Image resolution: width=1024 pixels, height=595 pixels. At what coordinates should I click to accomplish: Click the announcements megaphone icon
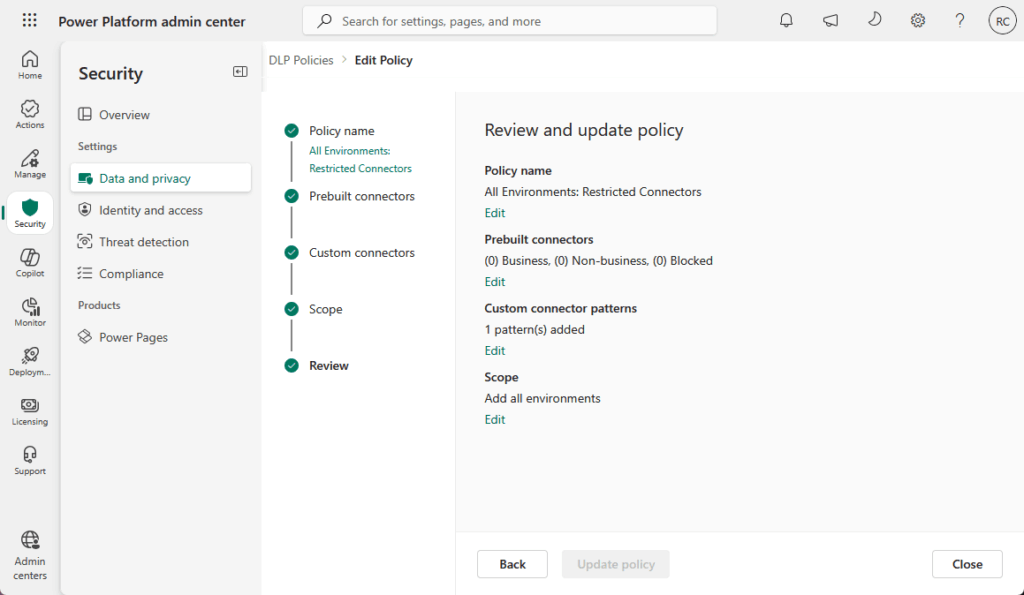coord(830,21)
